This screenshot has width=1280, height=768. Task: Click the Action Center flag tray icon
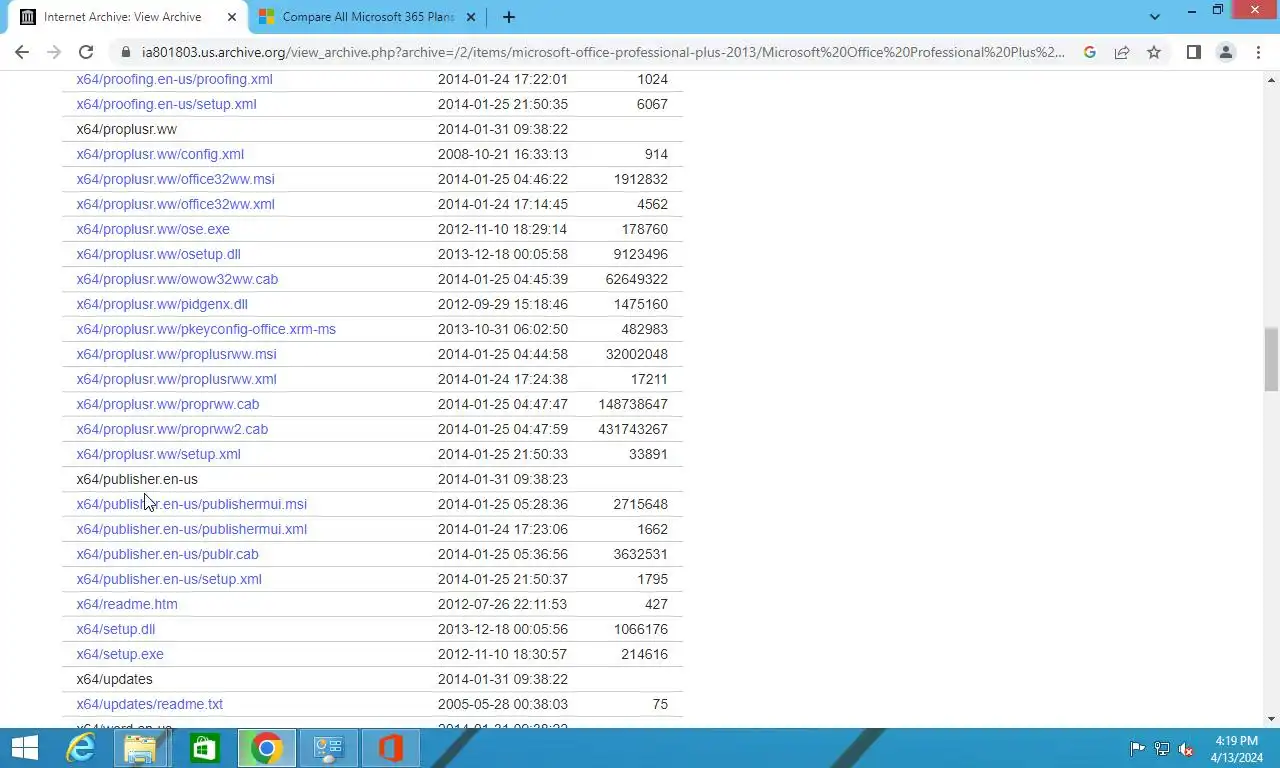coord(1137,748)
